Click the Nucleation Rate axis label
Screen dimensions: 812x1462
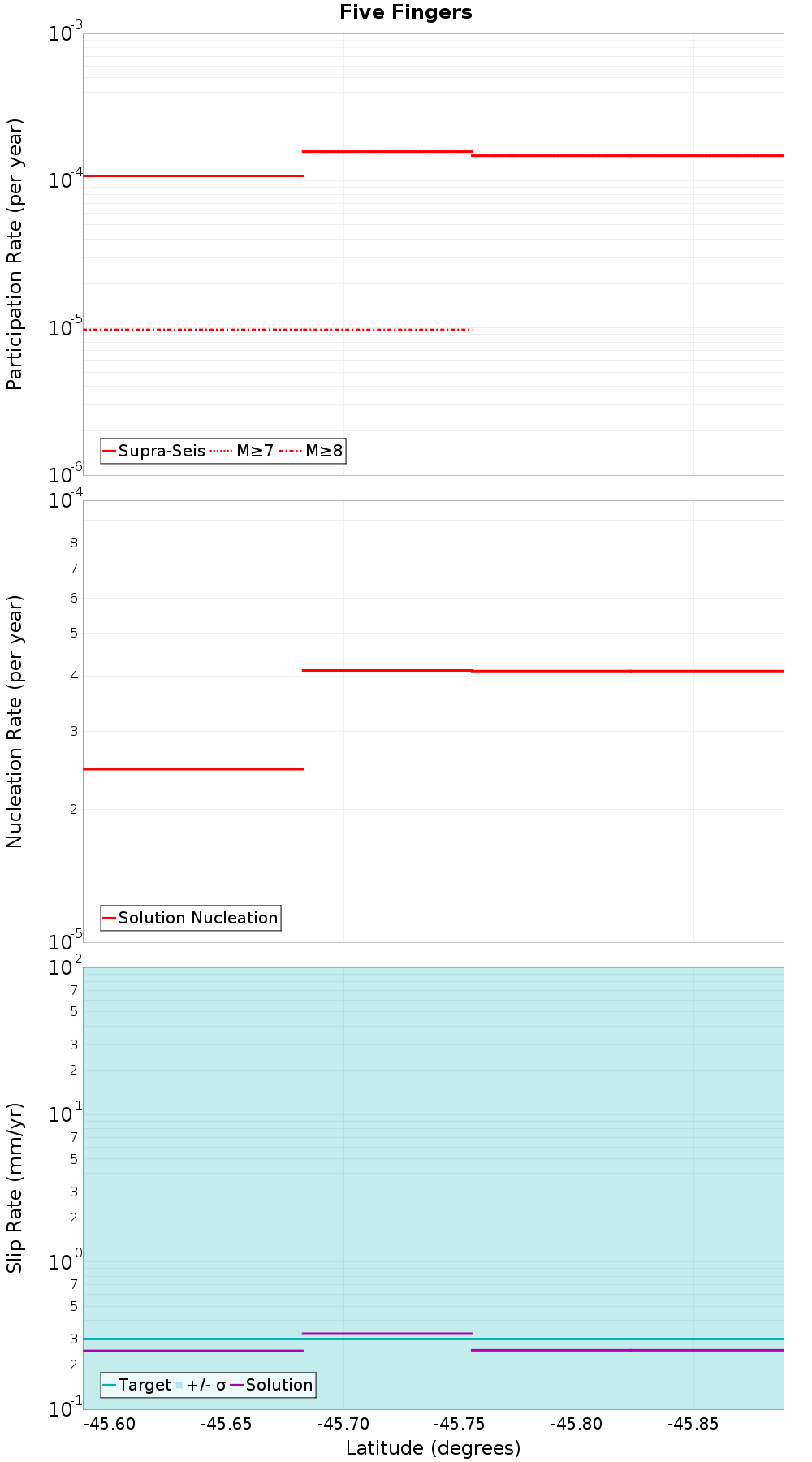(x=15, y=722)
